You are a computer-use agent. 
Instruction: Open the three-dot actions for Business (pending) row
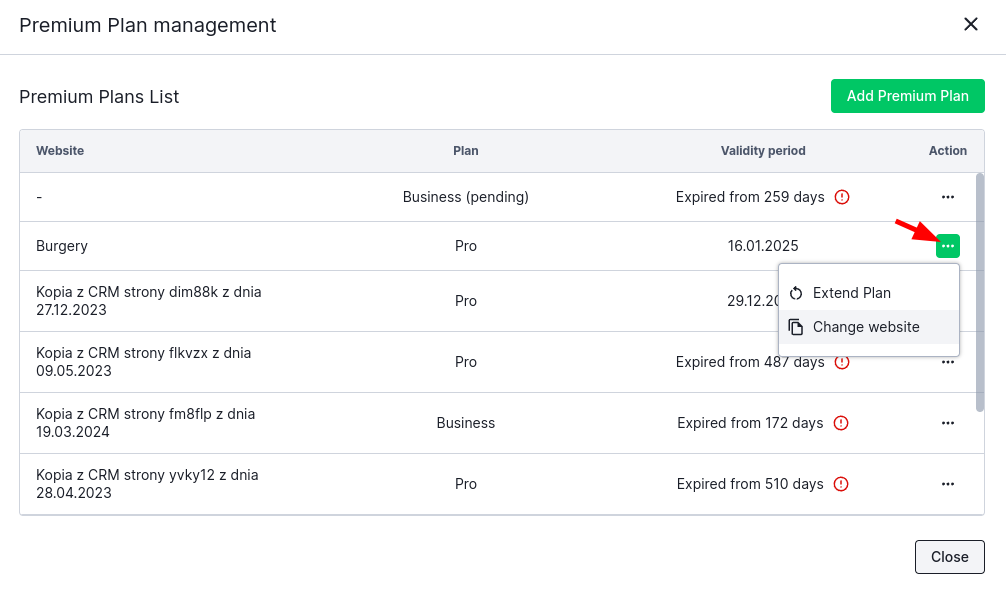point(947,197)
